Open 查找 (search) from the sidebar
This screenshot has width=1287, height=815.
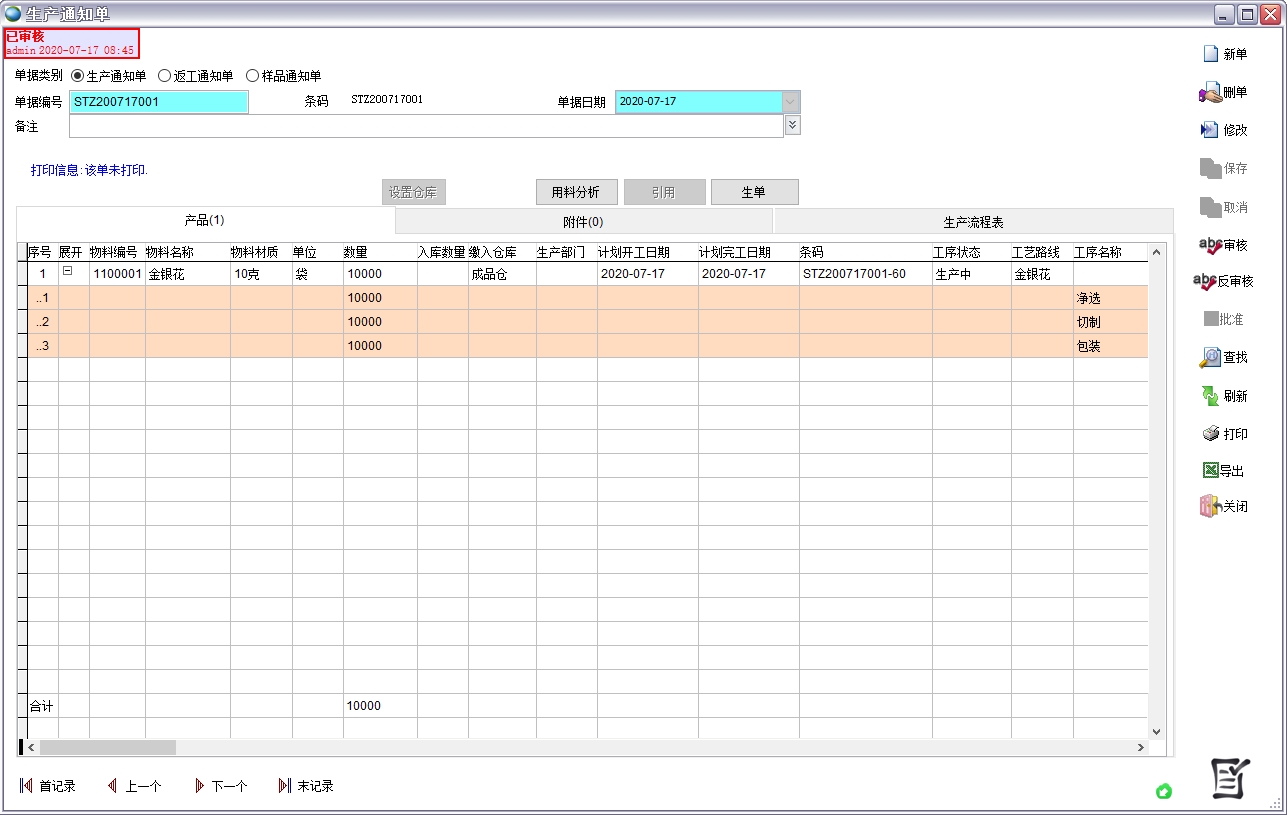click(1211, 357)
